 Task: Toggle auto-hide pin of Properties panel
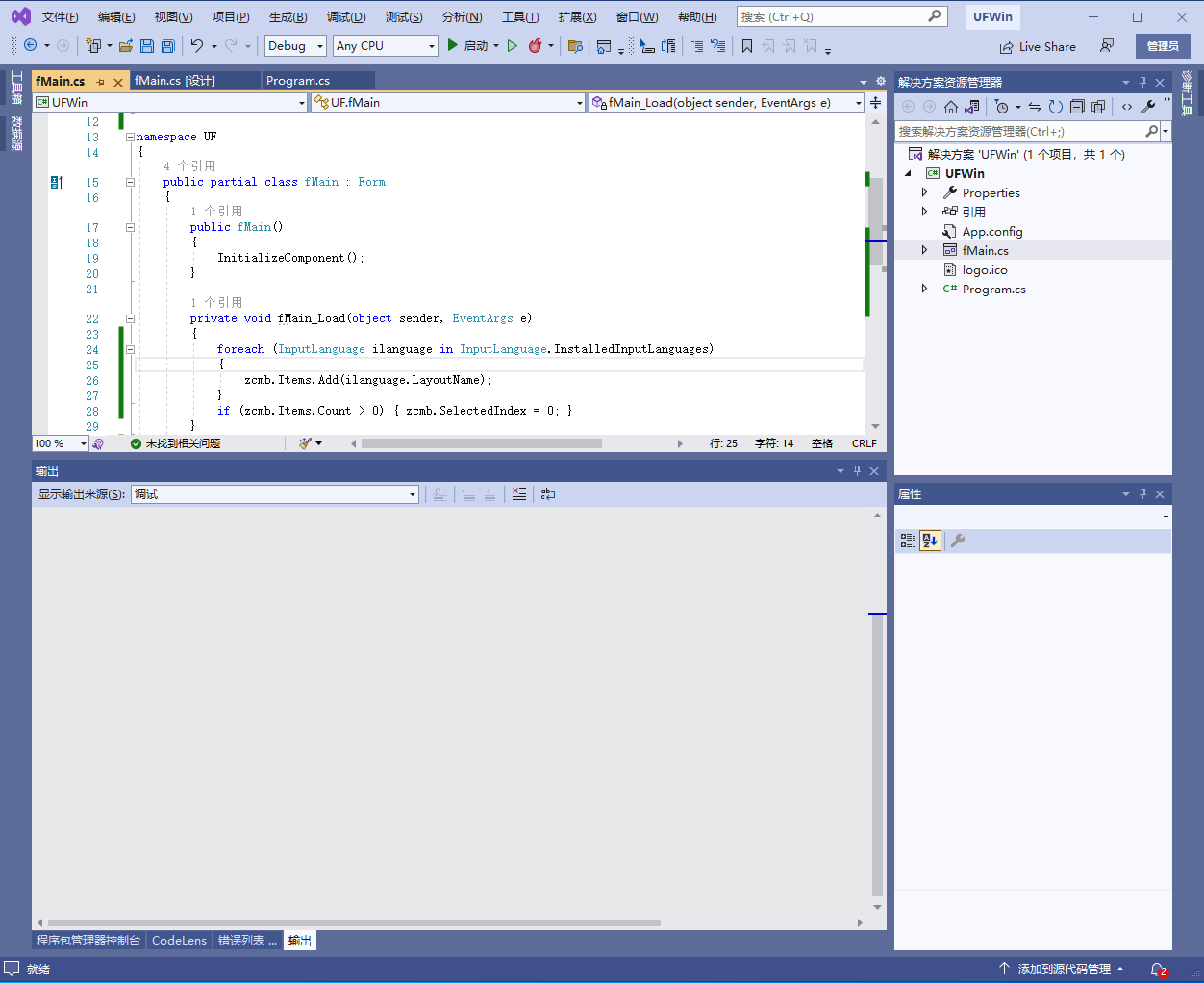click(1142, 493)
